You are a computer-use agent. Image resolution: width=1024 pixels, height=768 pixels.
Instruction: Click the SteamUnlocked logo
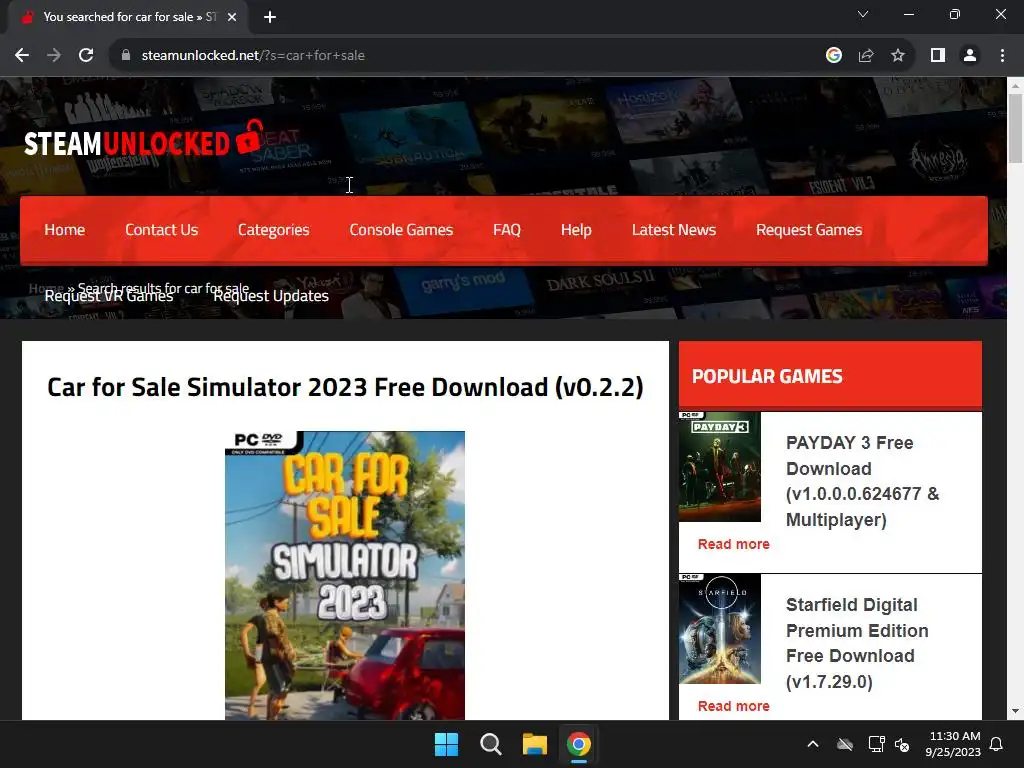point(144,140)
